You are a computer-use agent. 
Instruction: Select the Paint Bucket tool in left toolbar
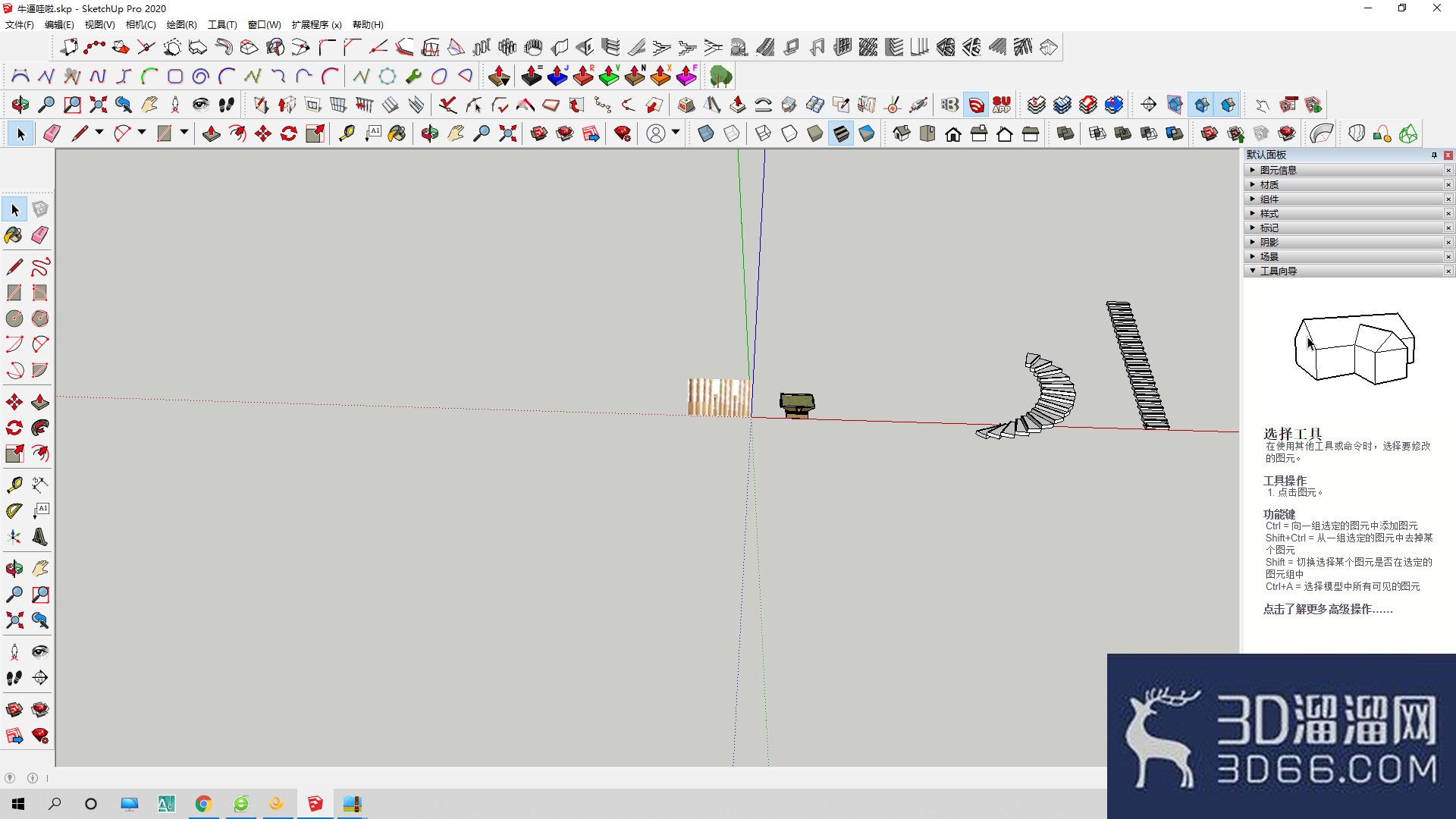(x=14, y=235)
